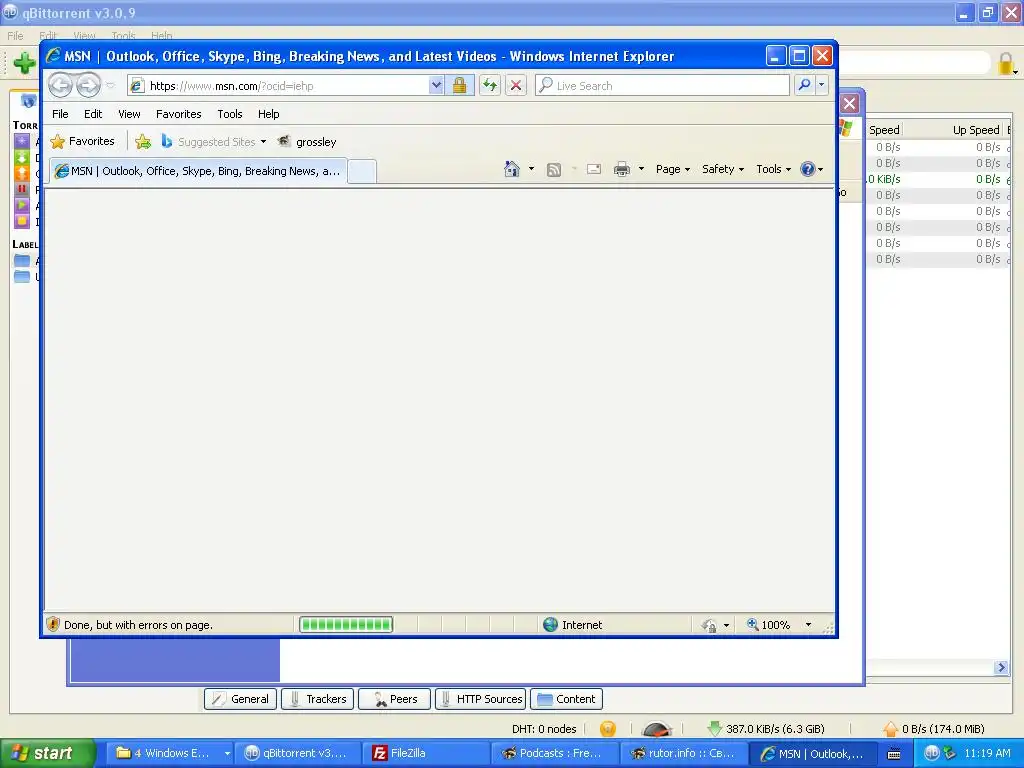Select the MSN Outlook Office Skype tab

pos(199,171)
